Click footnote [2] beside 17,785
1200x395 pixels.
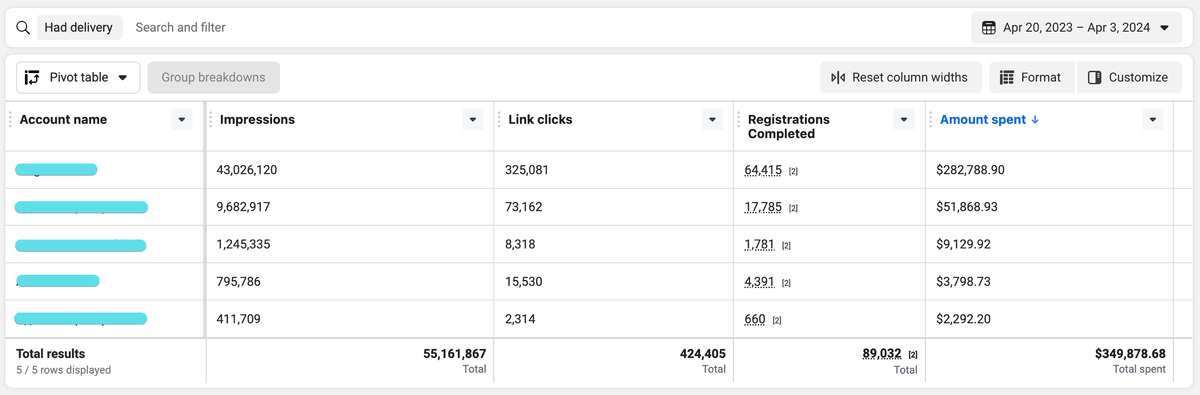pyautogui.click(x=793, y=208)
